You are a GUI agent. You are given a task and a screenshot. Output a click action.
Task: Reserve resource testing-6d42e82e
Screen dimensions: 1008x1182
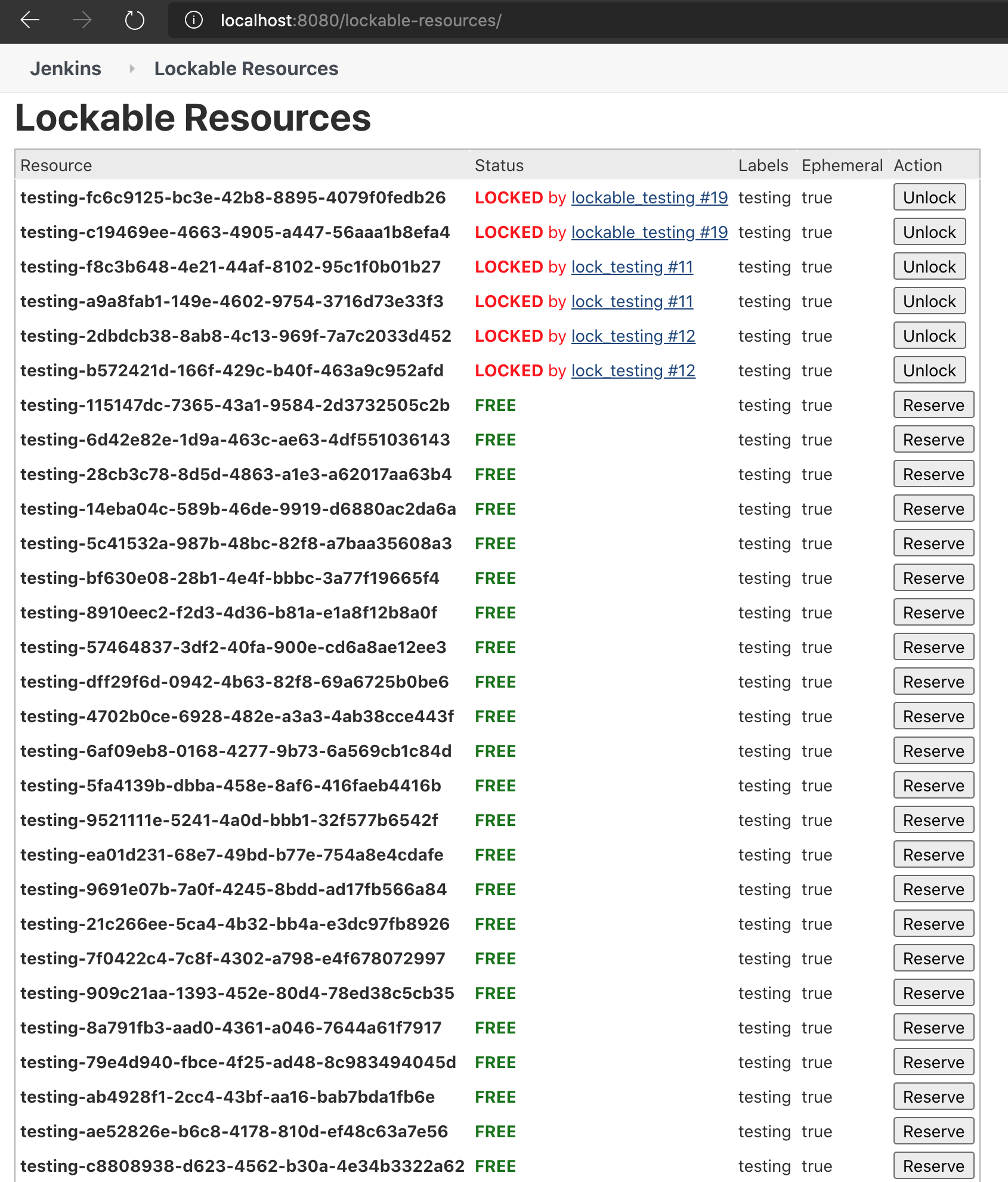tap(933, 440)
